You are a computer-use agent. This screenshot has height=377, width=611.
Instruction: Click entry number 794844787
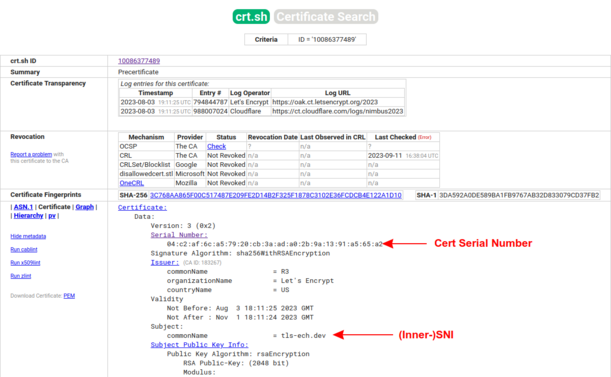210,102
